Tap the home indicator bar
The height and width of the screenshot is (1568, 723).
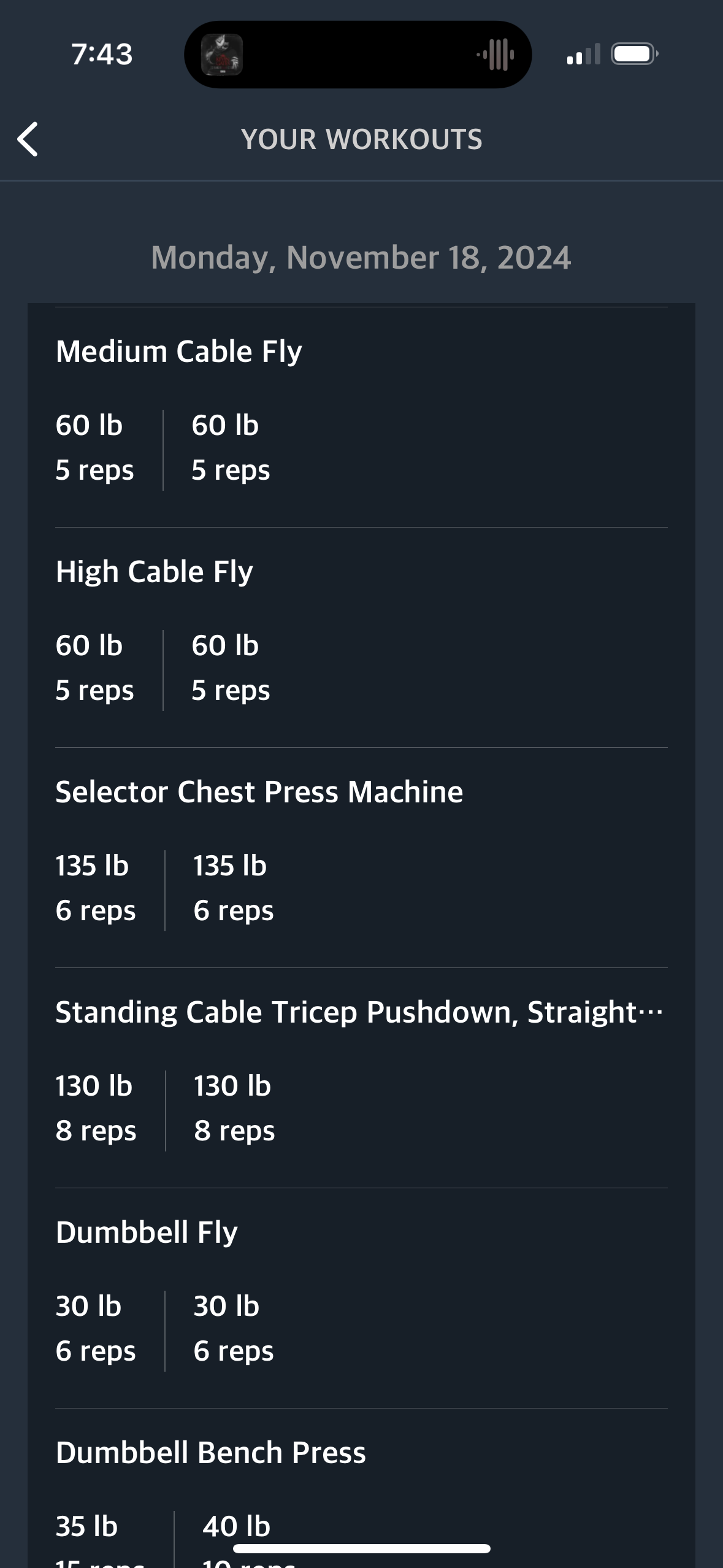[x=362, y=1548]
